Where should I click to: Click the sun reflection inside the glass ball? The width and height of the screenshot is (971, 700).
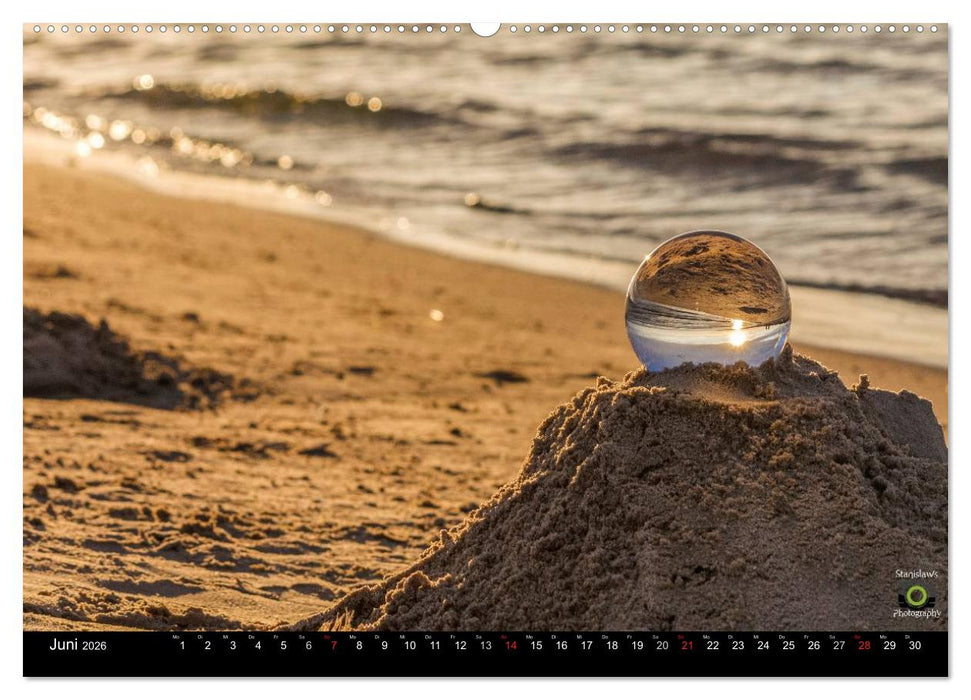coord(737,334)
